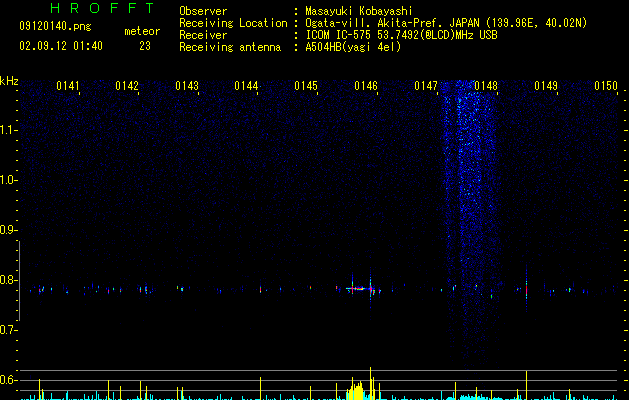
Task: Click the 0149 time marker
Action: coord(546,86)
